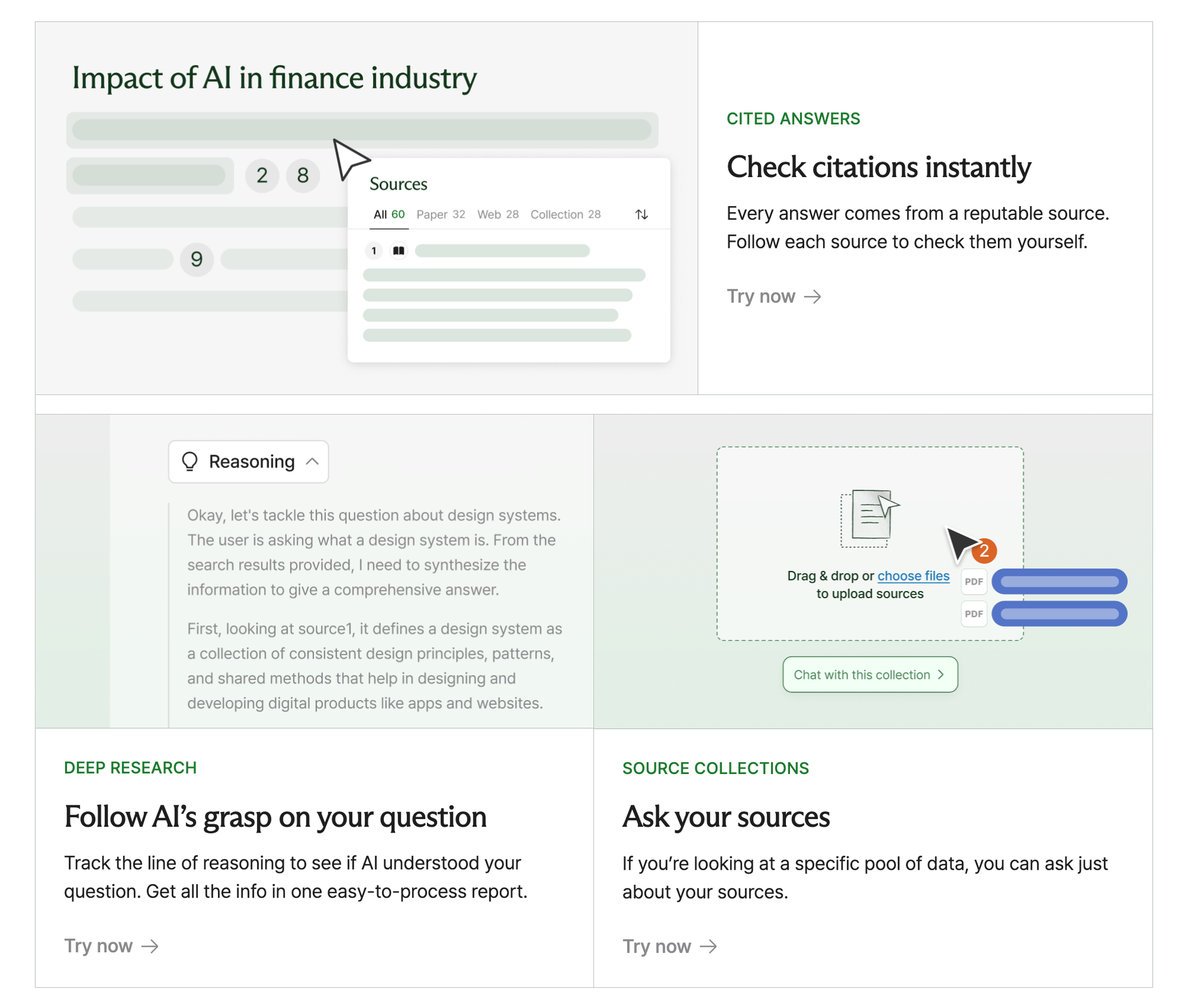Screen dimensions: 1188x1008
Task: Click the lightbulb icon in Reasoning
Action: [x=189, y=462]
